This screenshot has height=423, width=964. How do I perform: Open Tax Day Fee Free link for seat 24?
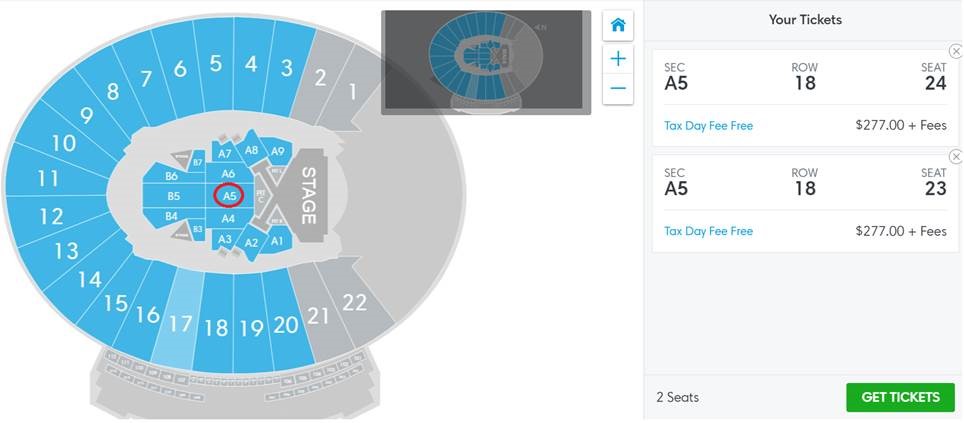pos(708,126)
